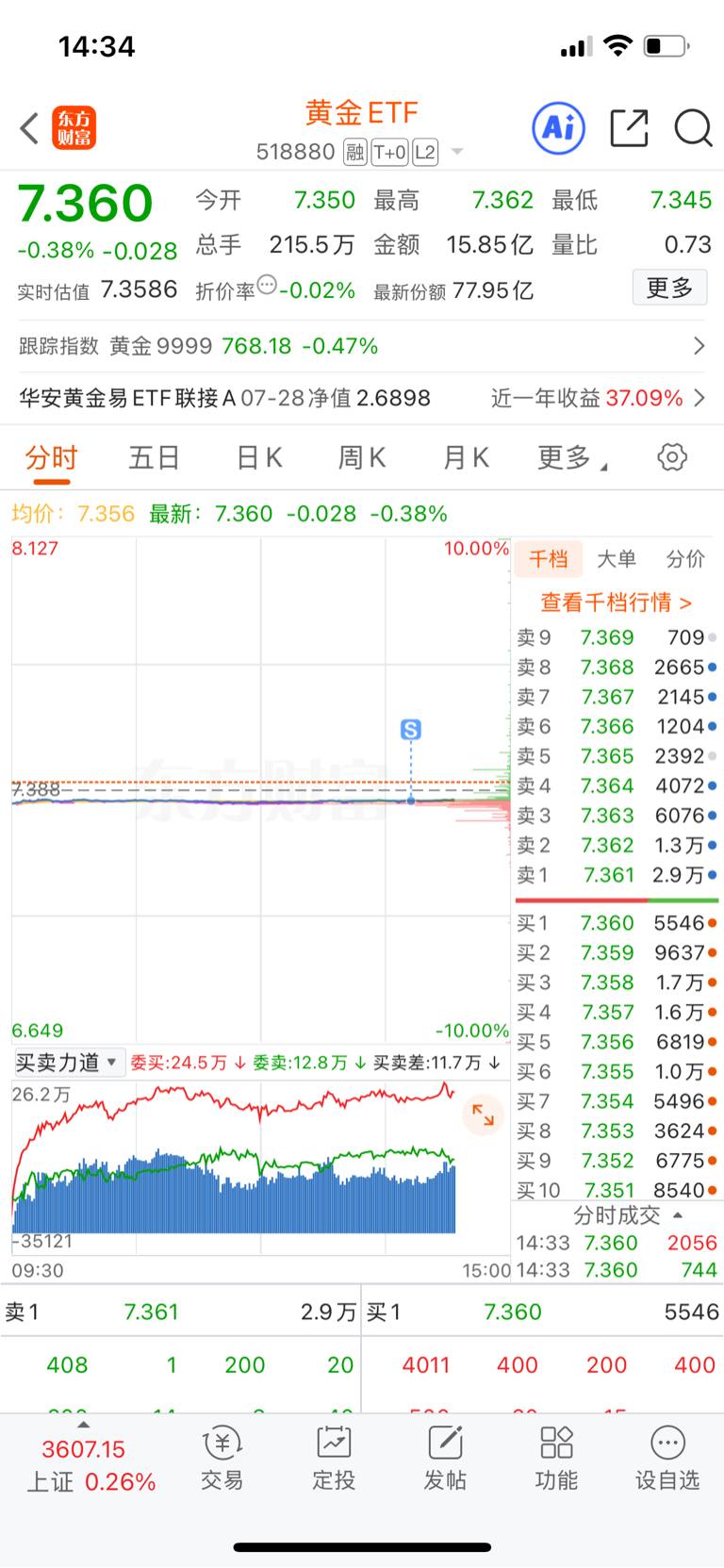
Task: Tap the L2 level badge
Action: click(425, 152)
